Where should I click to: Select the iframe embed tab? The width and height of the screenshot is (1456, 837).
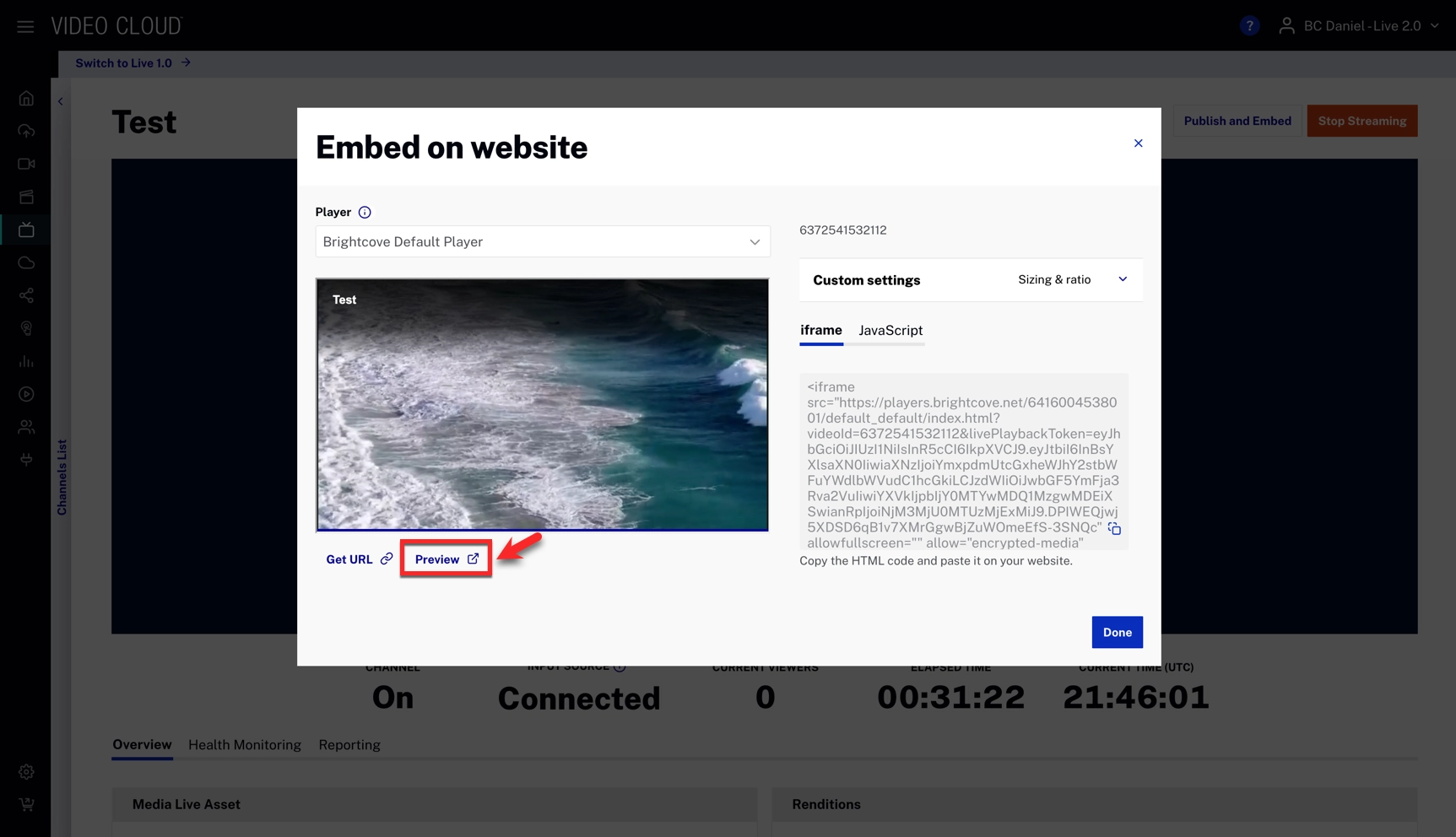tap(820, 331)
